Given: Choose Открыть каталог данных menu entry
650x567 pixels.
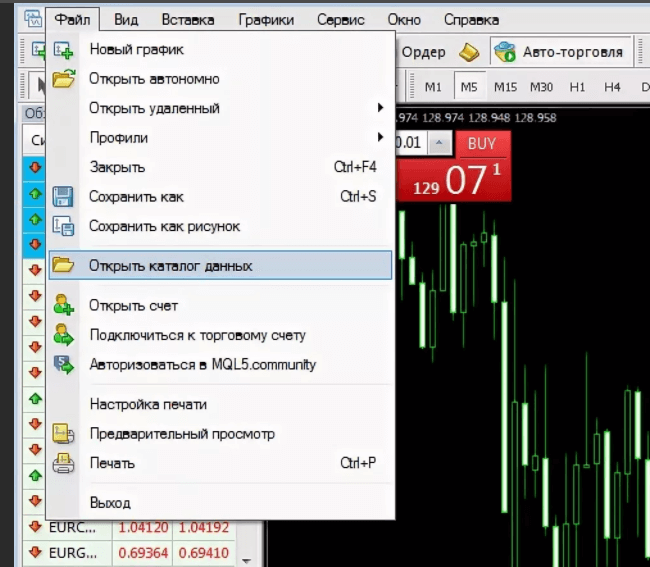Looking at the screenshot, I should pyautogui.click(x=170, y=266).
